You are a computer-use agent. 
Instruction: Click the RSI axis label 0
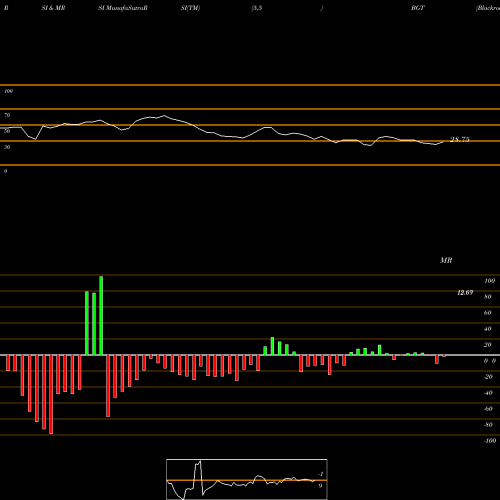pyautogui.click(x=5, y=171)
